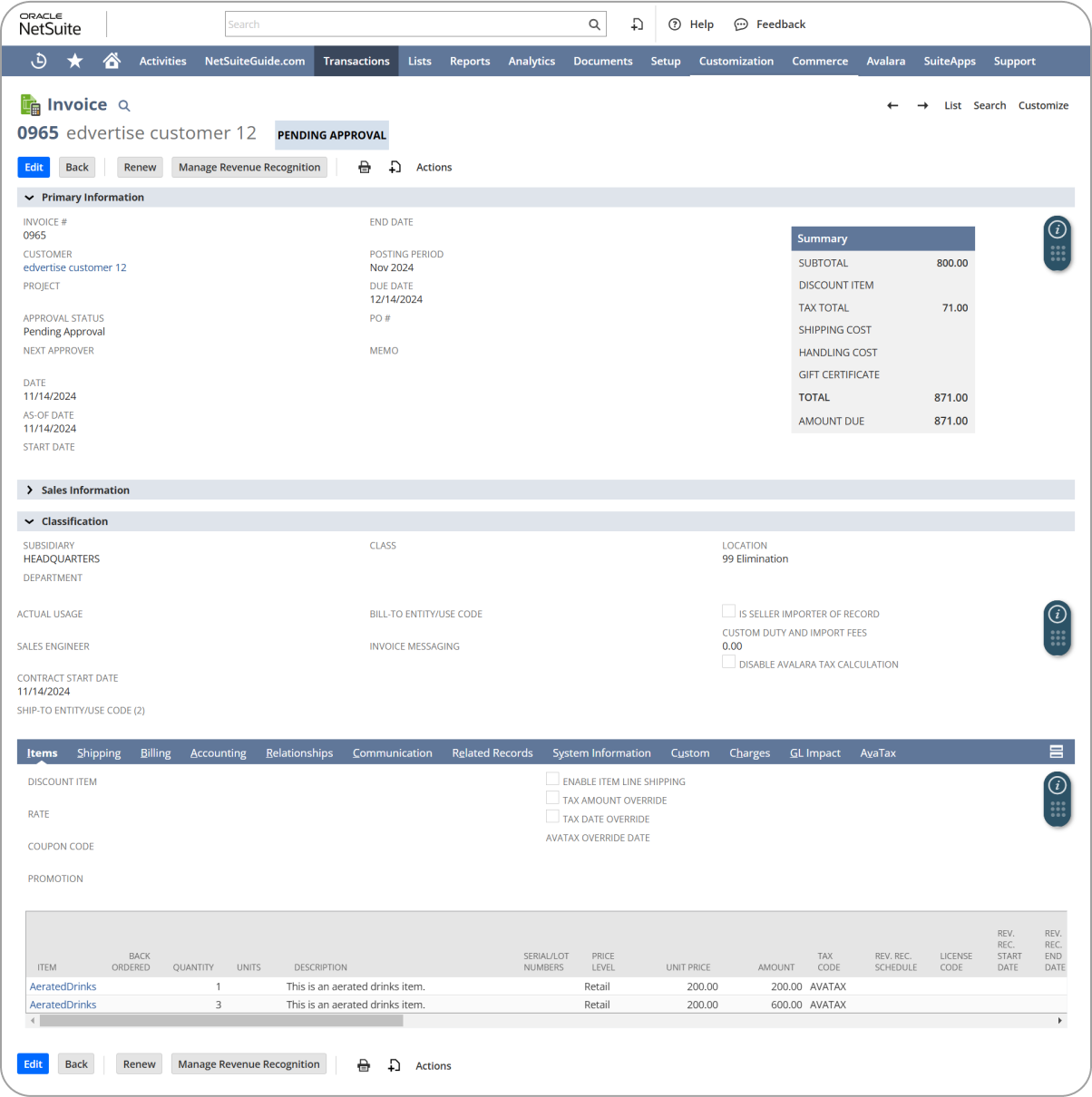Click the search icon beside Invoice title
This screenshot has width=1092, height=1097.
pyautogui.click(x=124, y=104)
